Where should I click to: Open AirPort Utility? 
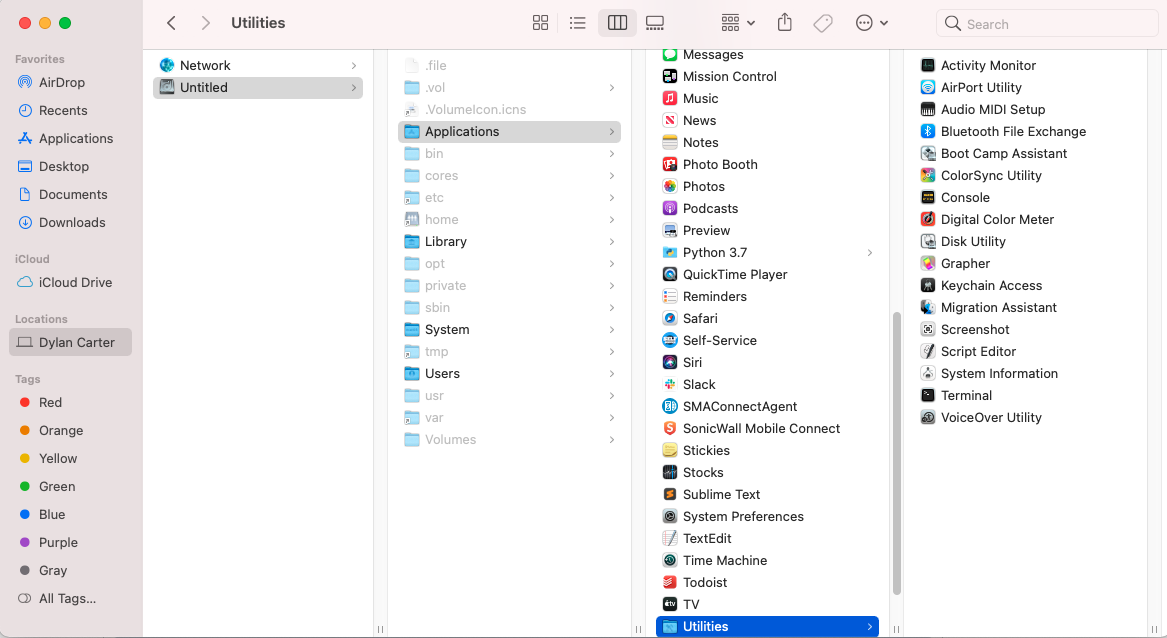click(981, 87)
